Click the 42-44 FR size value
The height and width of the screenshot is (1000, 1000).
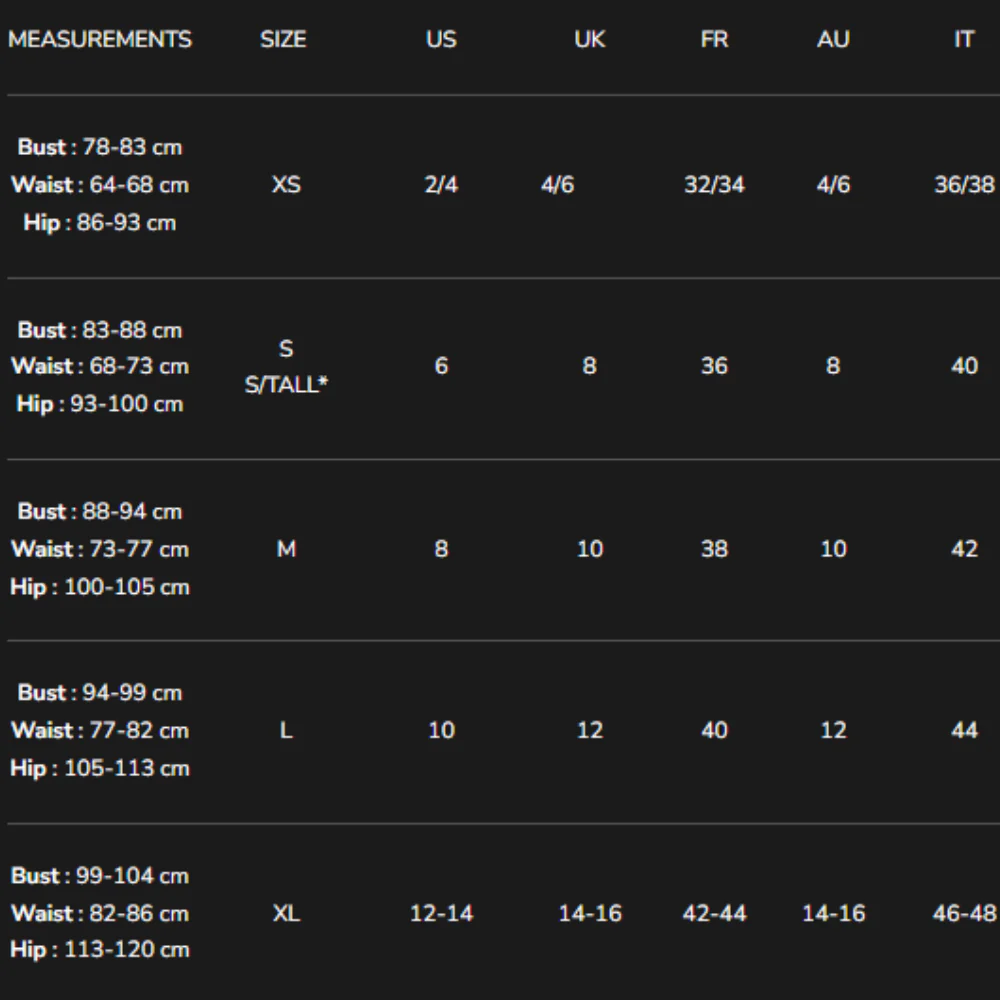[714, 913]
